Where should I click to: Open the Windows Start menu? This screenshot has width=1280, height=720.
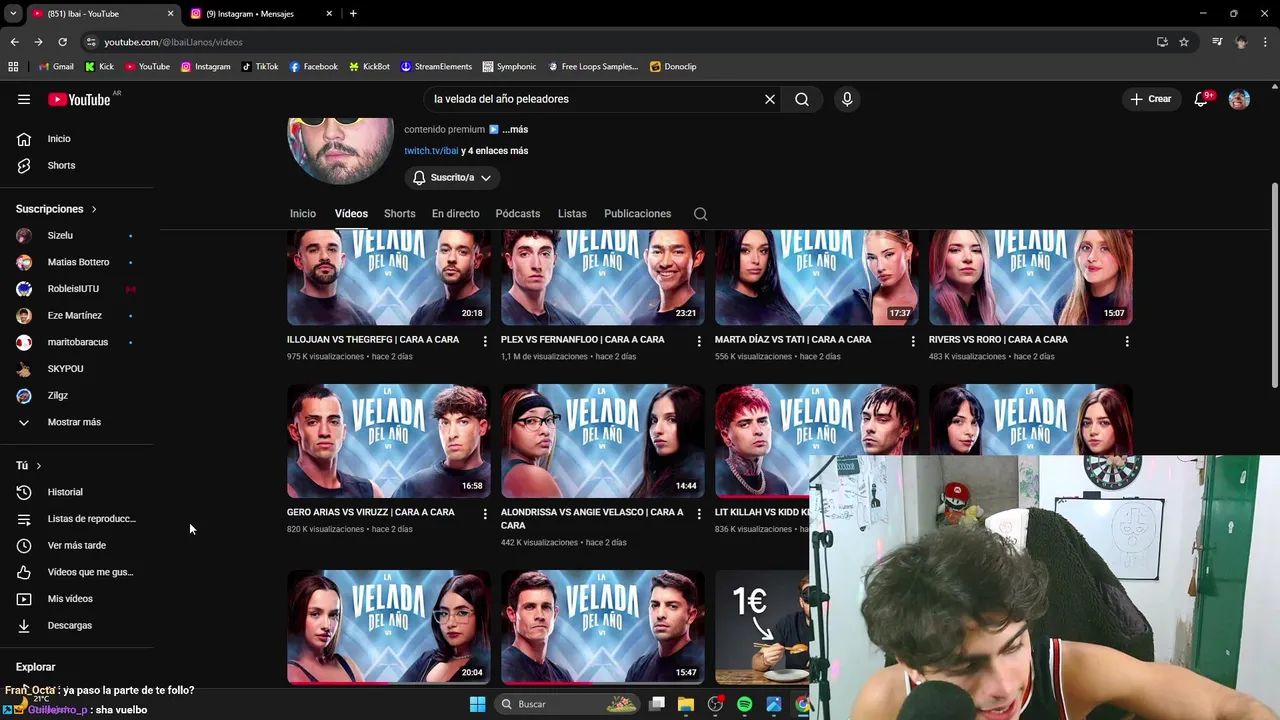477,704
